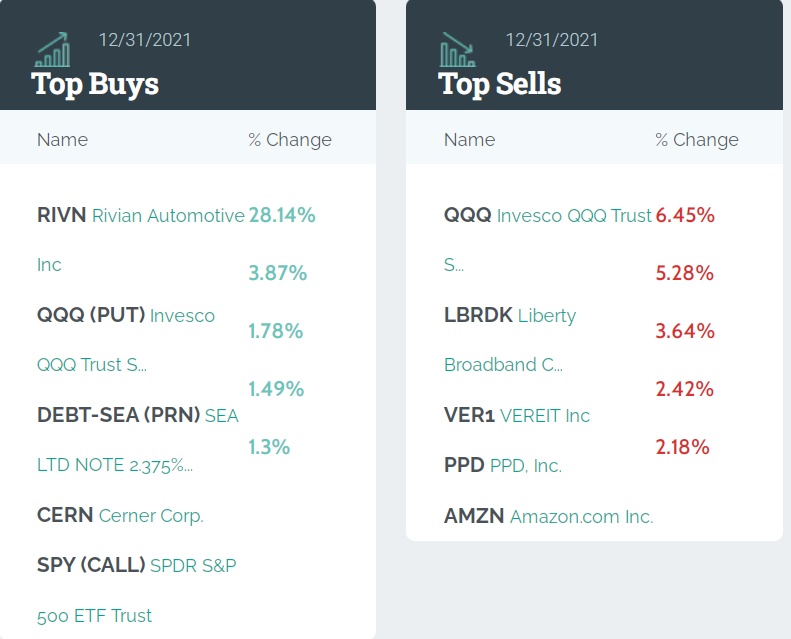
Task: Click the 28.14% change value for RIVN
Action: click(282, 215)
